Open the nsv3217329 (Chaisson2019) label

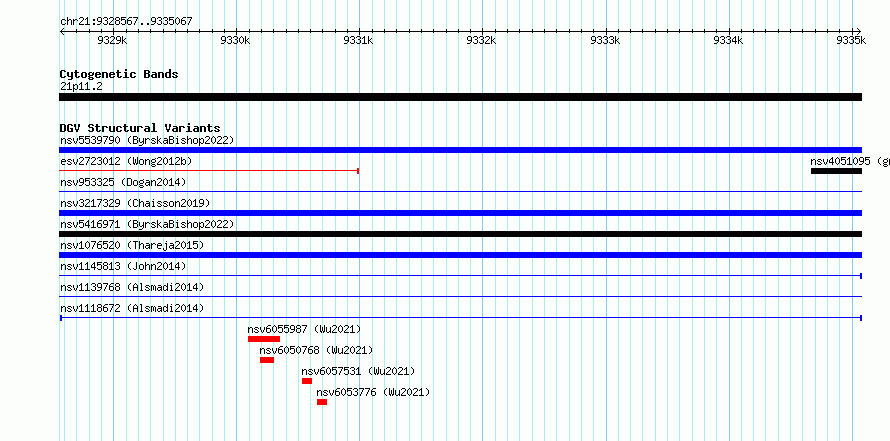click(135, 203)
